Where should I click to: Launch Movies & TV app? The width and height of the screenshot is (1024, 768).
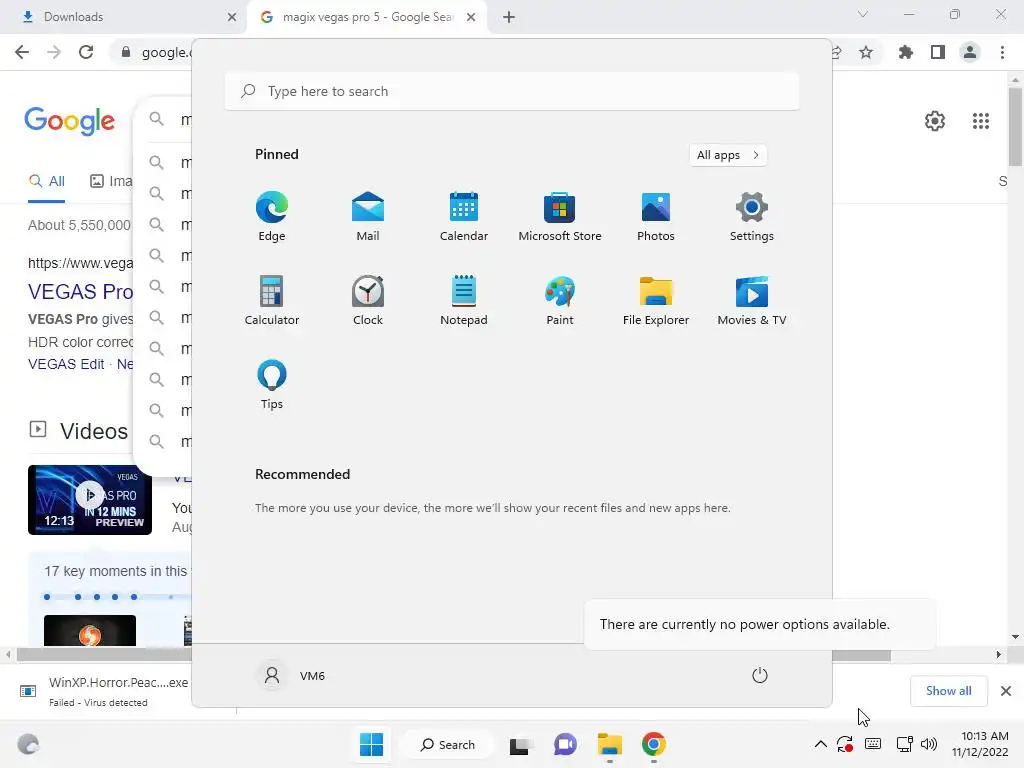coord(752,300)
